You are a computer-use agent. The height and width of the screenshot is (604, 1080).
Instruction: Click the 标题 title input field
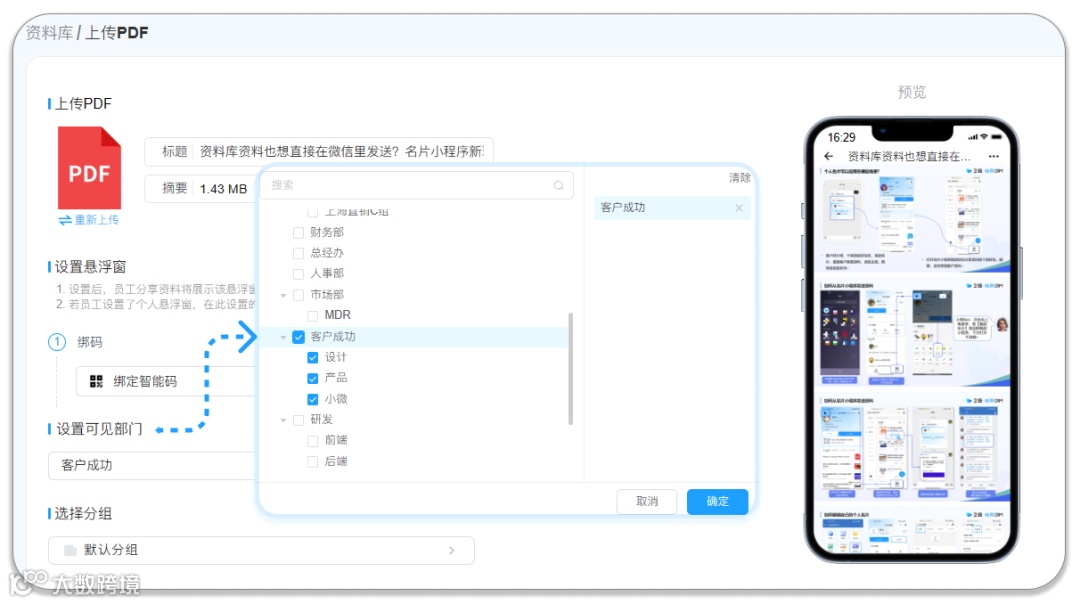click(x=318, y=152)
